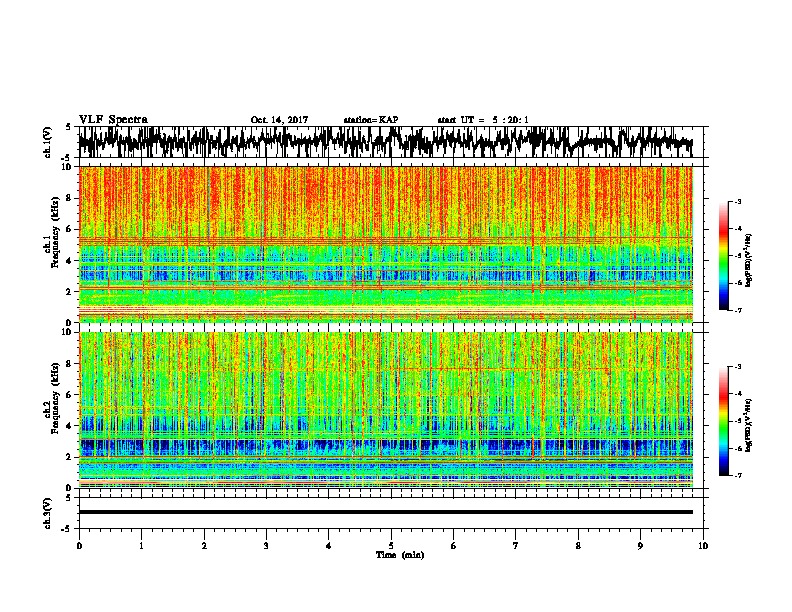792x612 pixels.
Task: Select the date text "Oct. 14, 2017"
Action: tap(279, 120)
